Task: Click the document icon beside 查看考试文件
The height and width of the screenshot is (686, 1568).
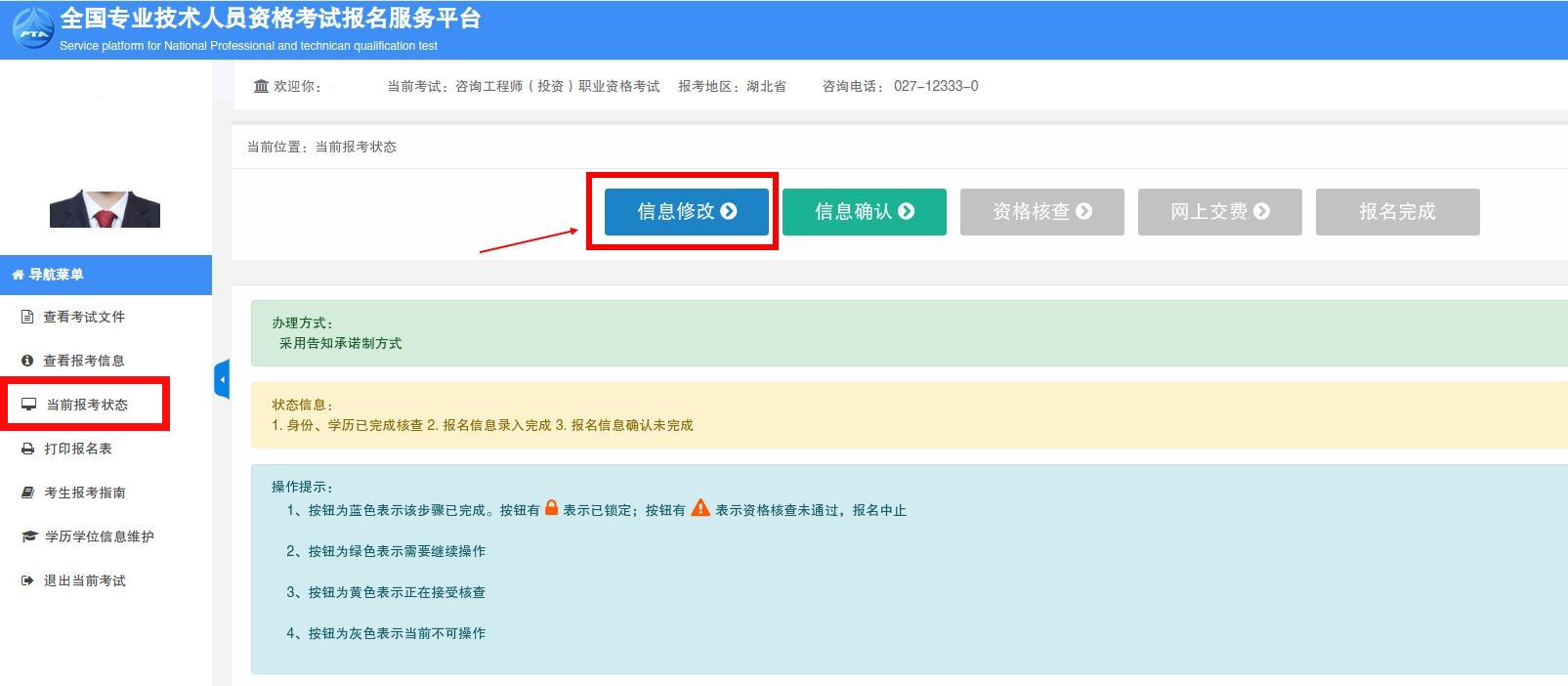Action: (x=27, y=317)
